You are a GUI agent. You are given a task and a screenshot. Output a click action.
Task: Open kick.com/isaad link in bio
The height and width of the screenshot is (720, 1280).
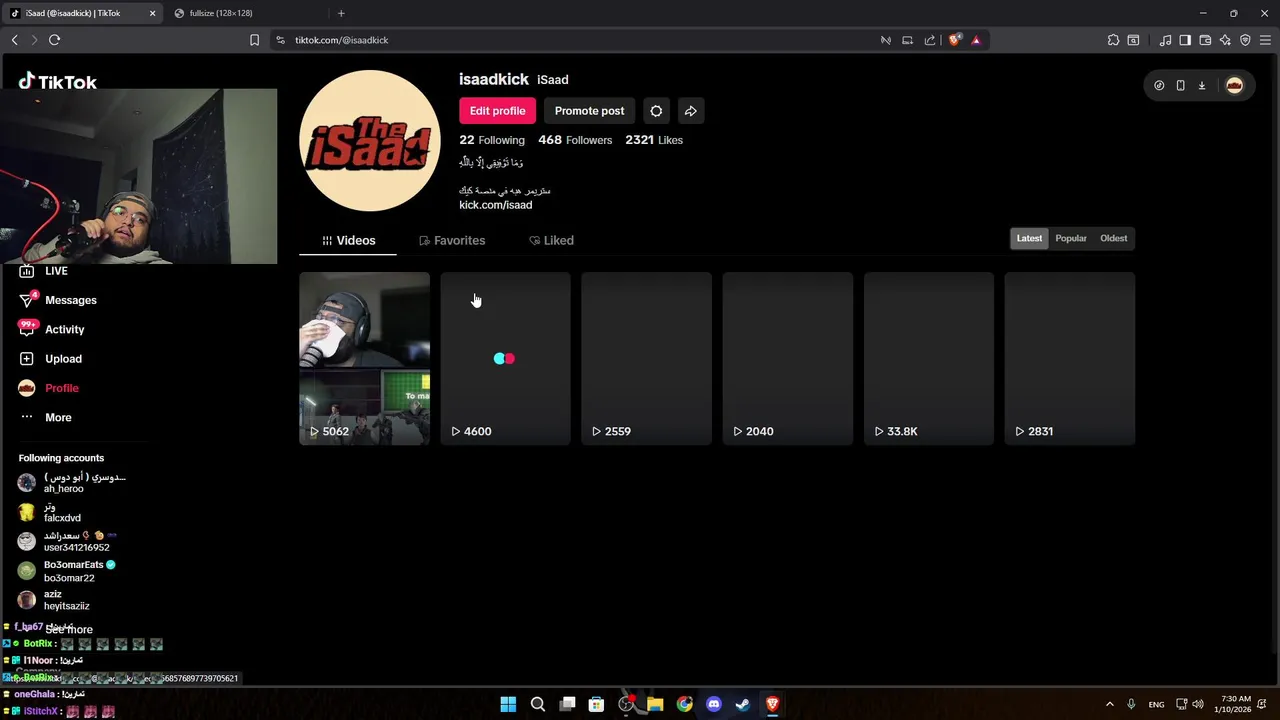pos(495,205)
